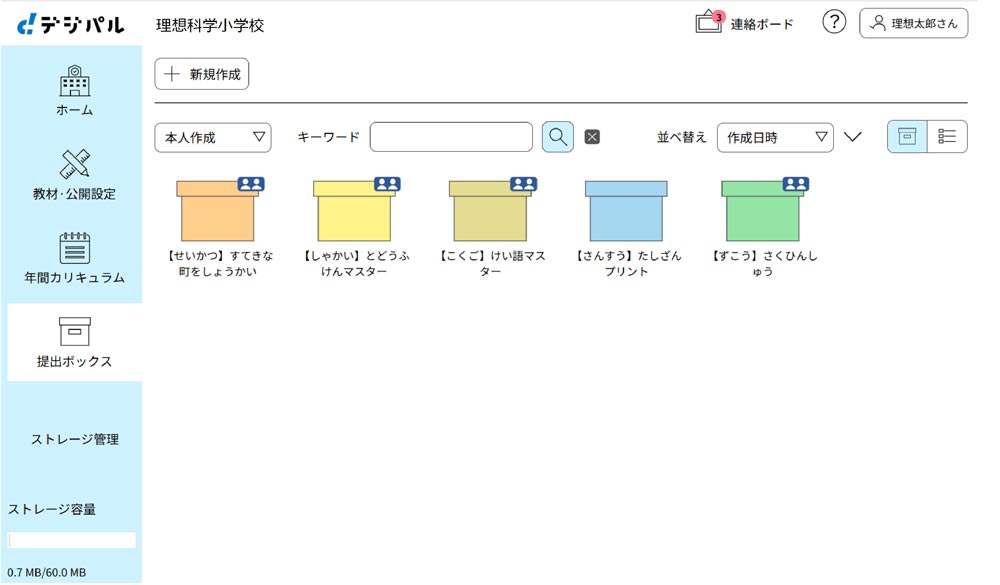The width and height of the screenshot is (1000, 585).
Task: Open the yellow 【しゃかい】 submission box
Action: (x=353, y=211)
